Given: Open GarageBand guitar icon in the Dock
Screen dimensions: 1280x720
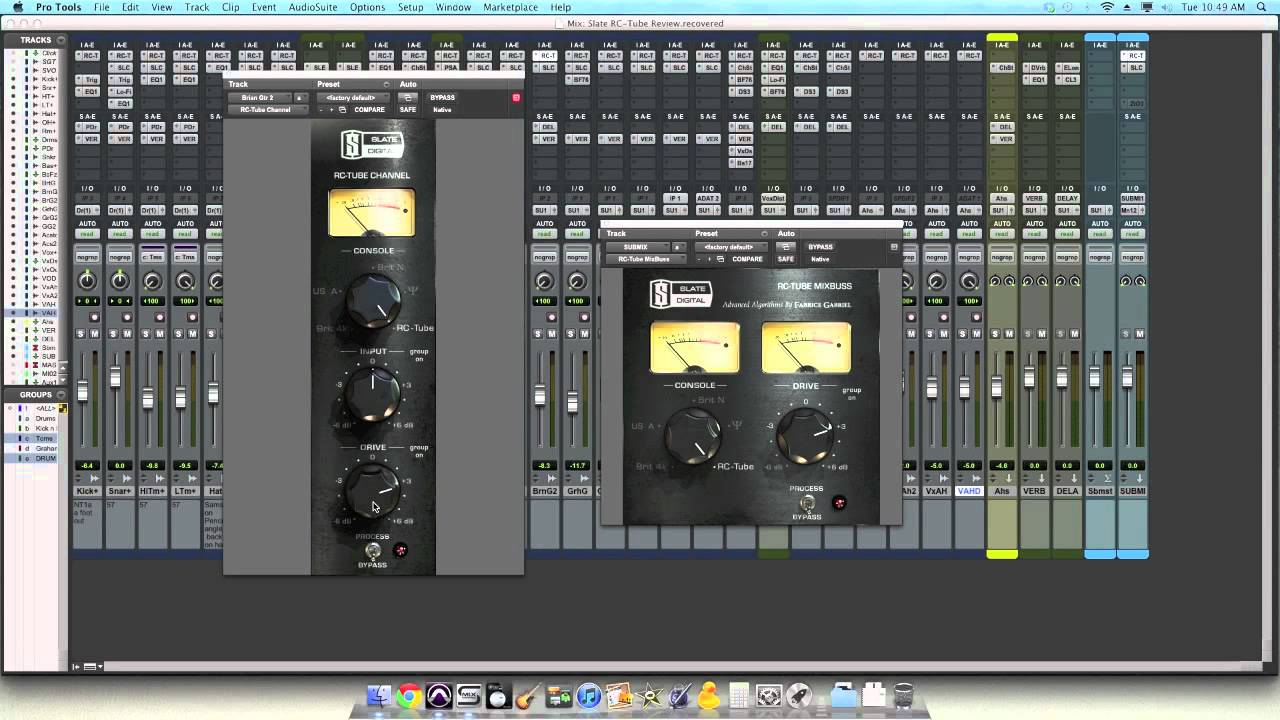Looking at the screenshot, I should pos(528,696).
